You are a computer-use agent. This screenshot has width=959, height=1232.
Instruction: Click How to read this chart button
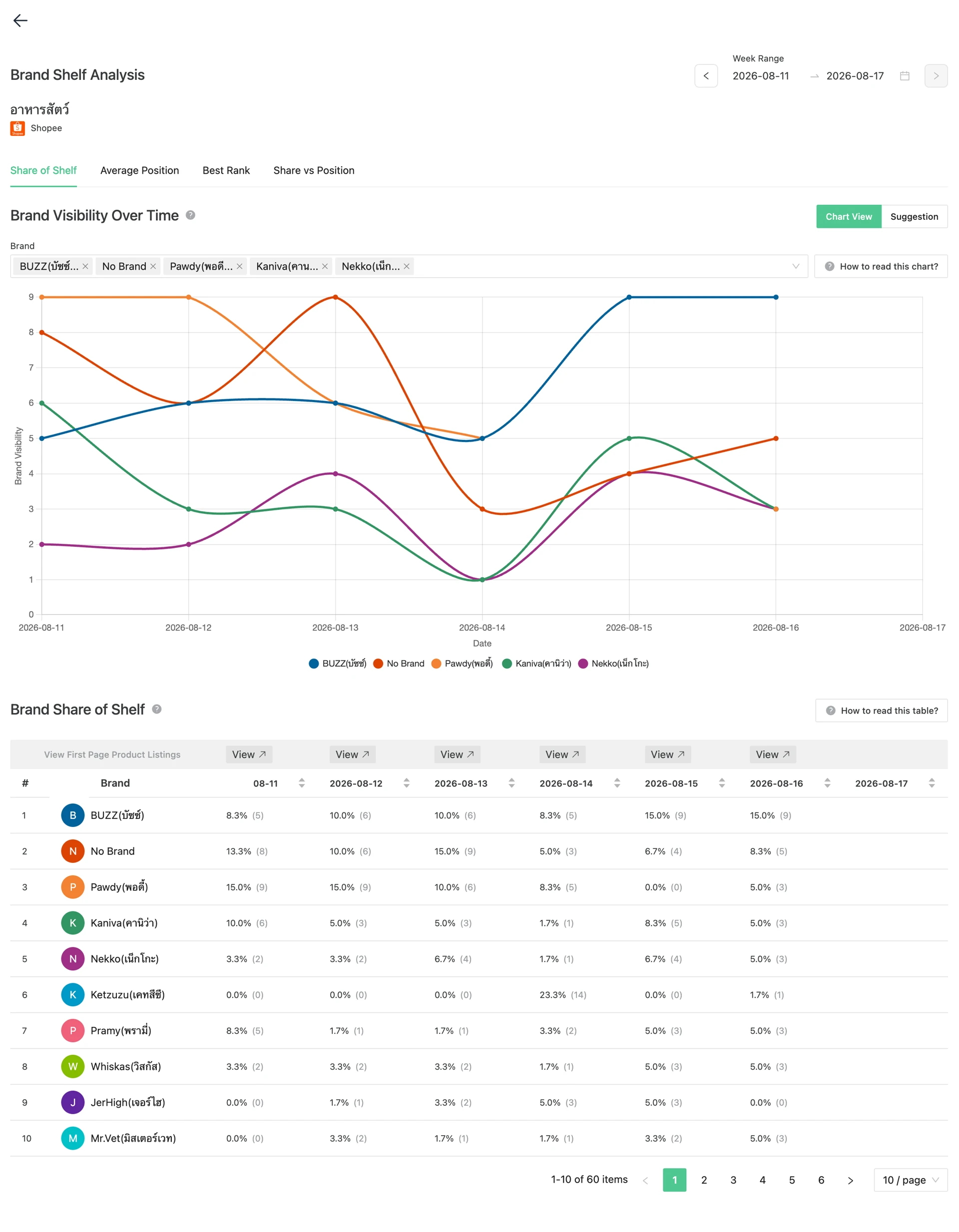(881, 266)
